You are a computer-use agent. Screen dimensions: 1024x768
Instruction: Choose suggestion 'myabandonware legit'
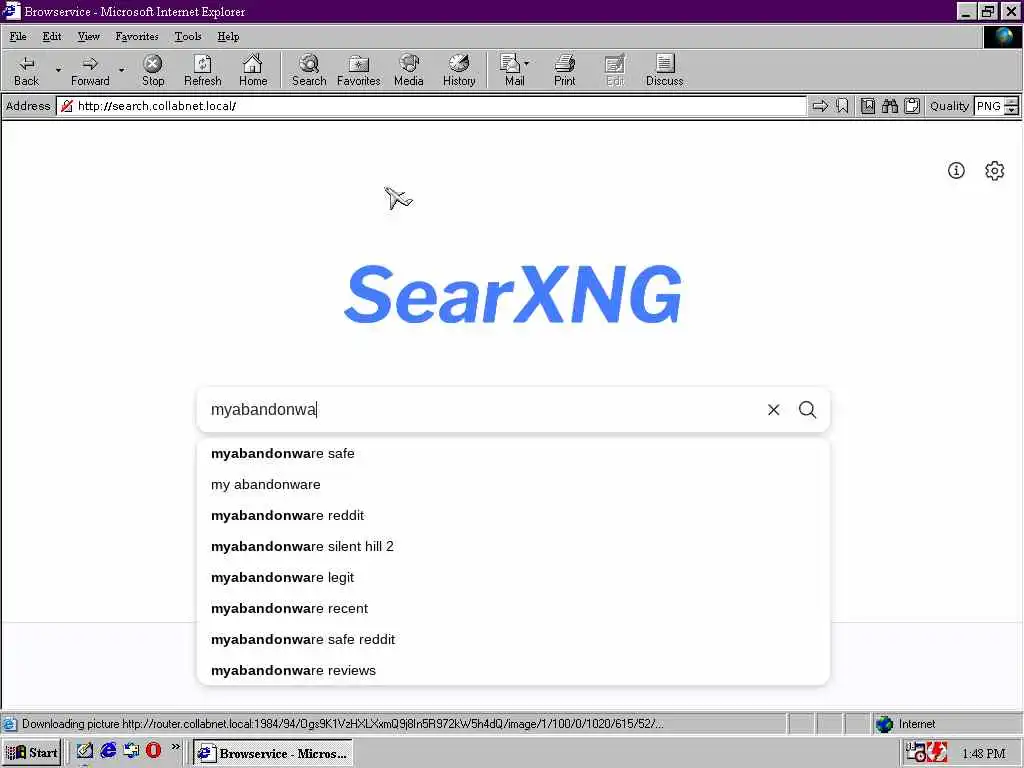(513, 577)
